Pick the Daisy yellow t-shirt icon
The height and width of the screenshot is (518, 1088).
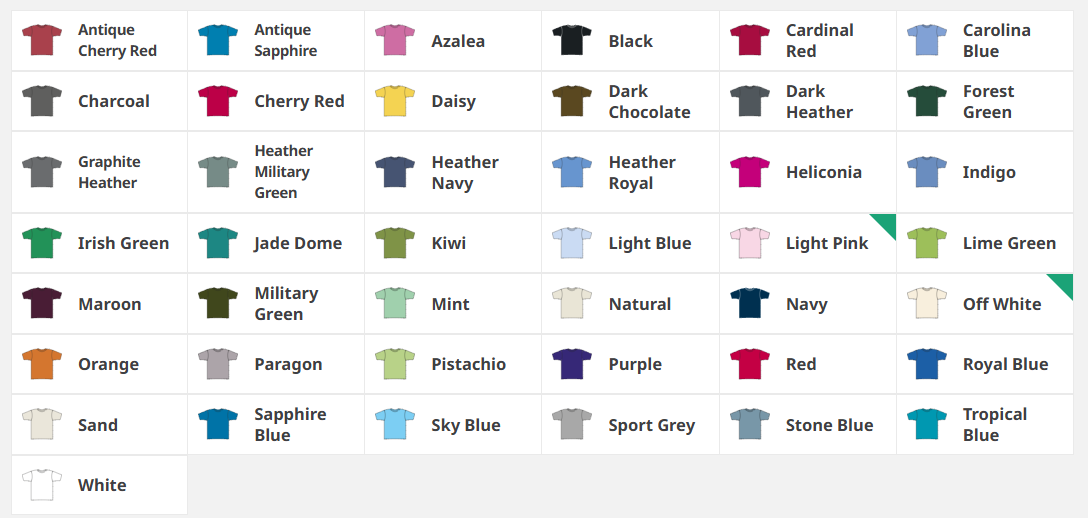tap(395, 101)
